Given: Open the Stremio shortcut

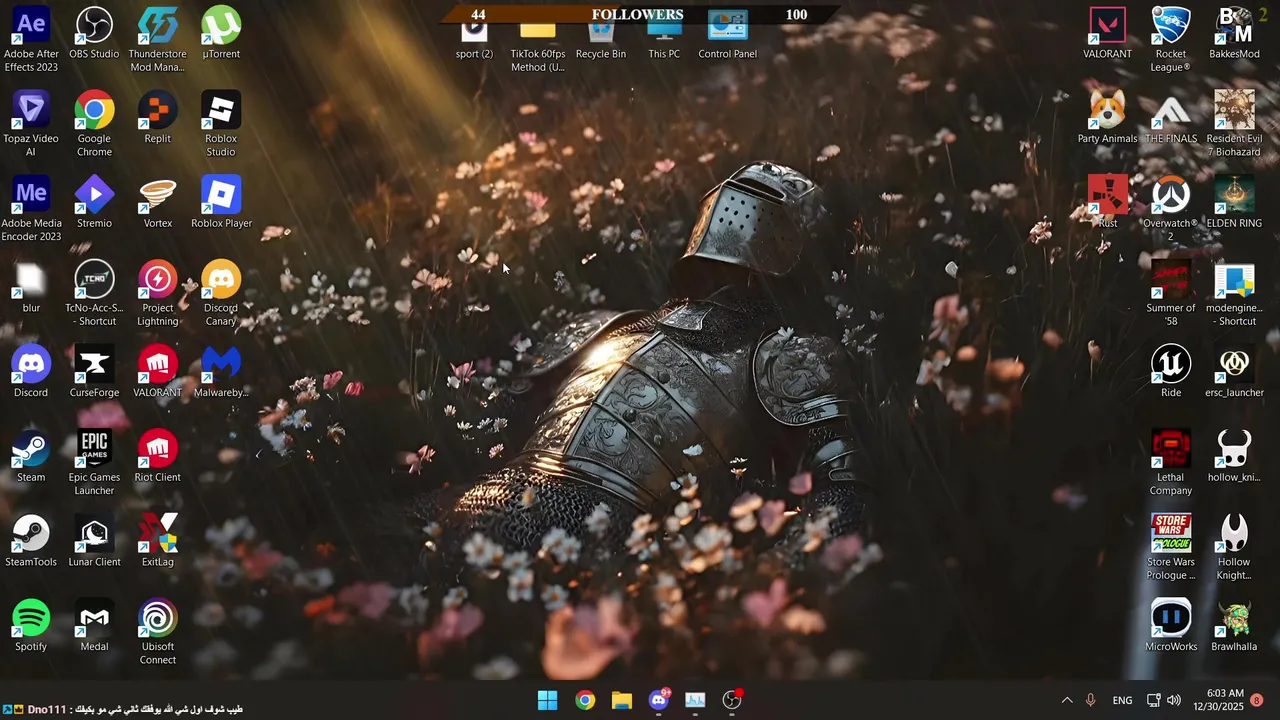Looking at the screenshot, I should pos(94,203).
